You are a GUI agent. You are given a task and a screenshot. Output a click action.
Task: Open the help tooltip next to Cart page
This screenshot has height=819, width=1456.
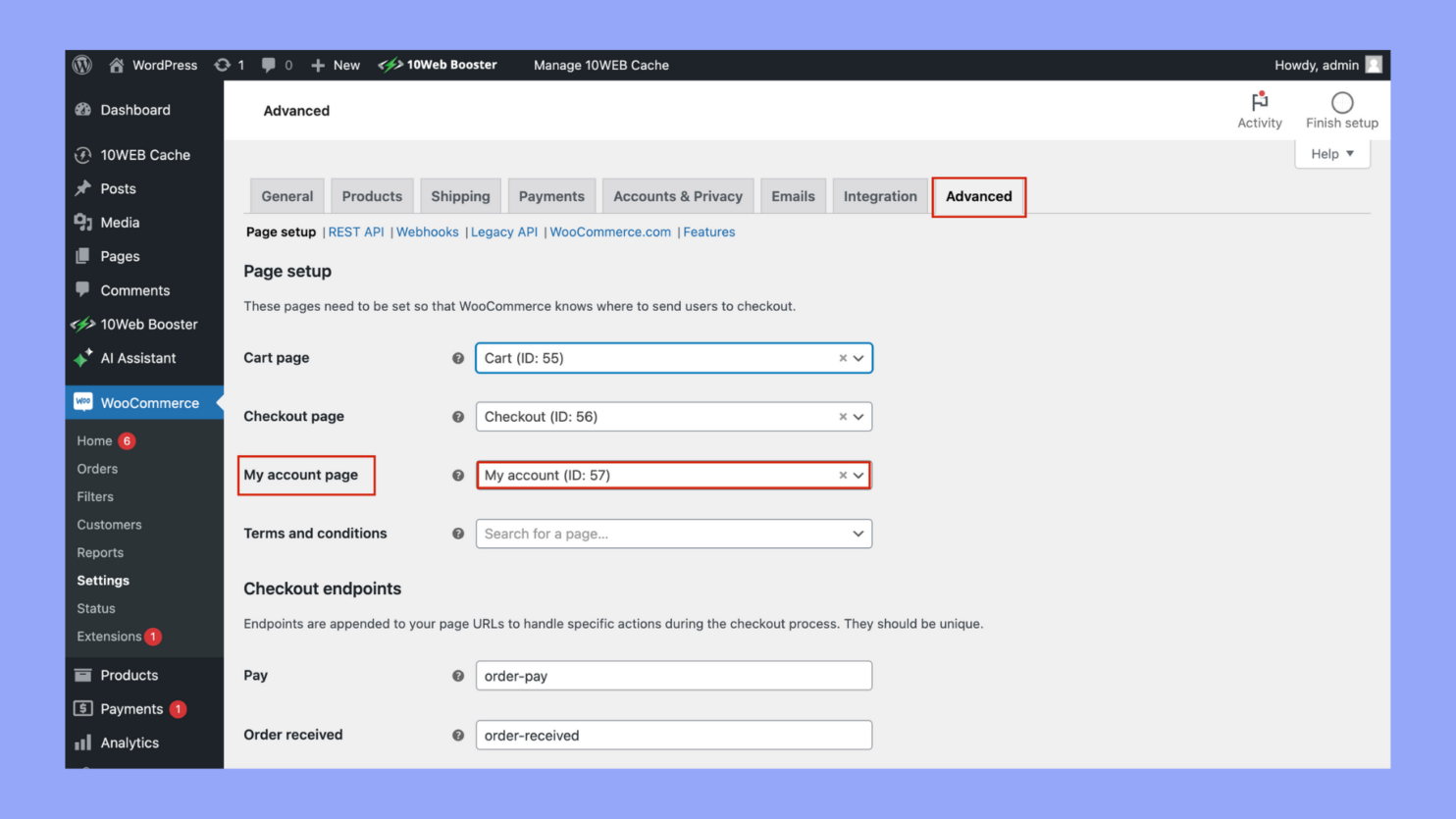pyautogui.click(x=457, y=358)
